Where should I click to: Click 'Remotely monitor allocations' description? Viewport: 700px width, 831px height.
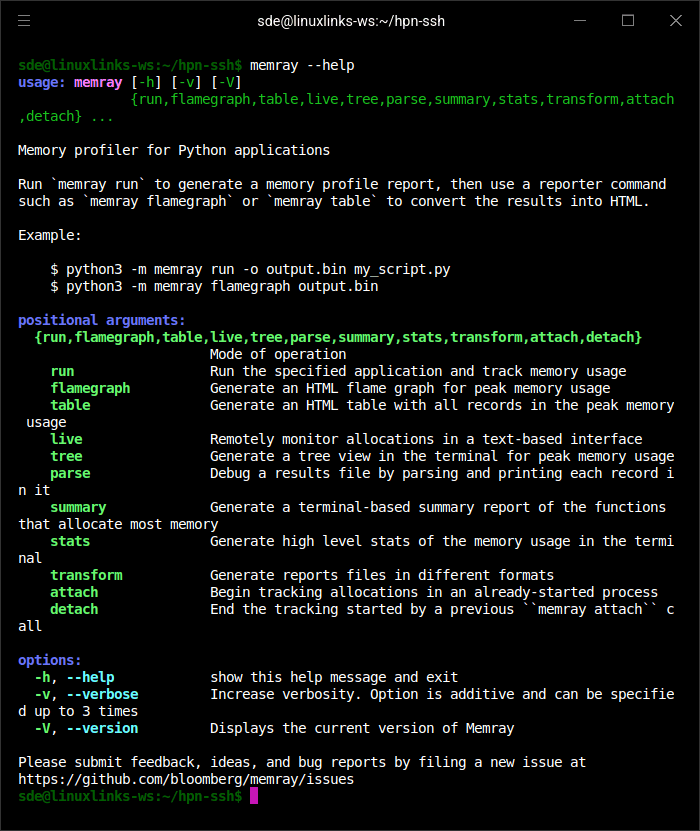click(426, 439)
